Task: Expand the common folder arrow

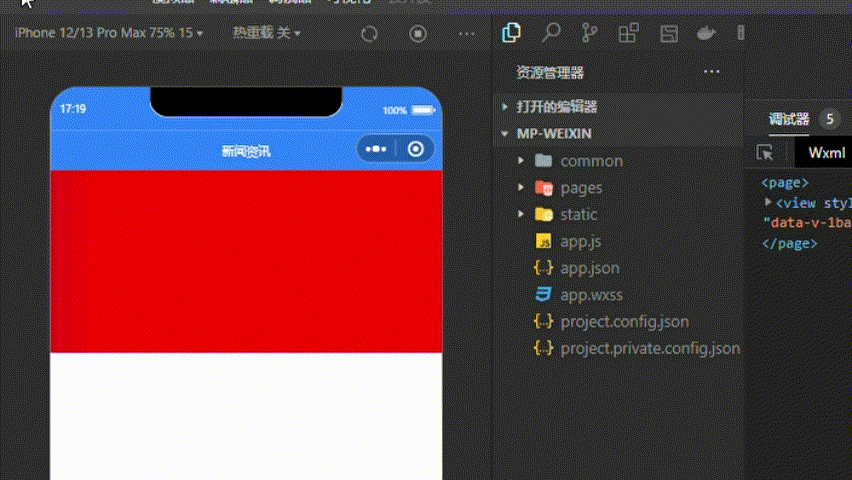Action: point(521,160)
